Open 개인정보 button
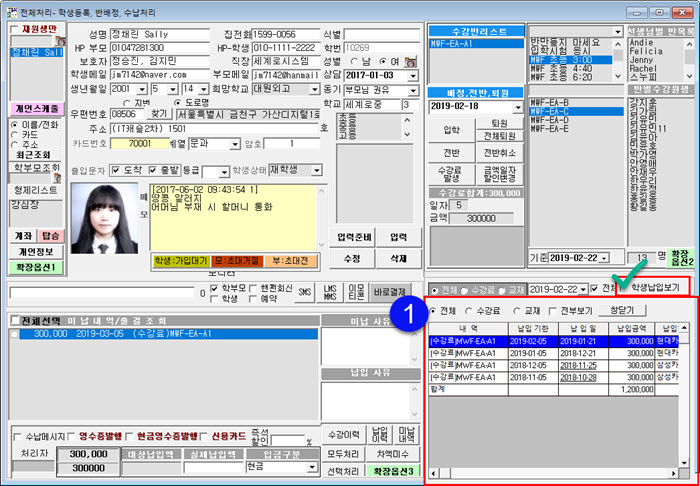This screenshot has height=486, width=700. point(37,251)
